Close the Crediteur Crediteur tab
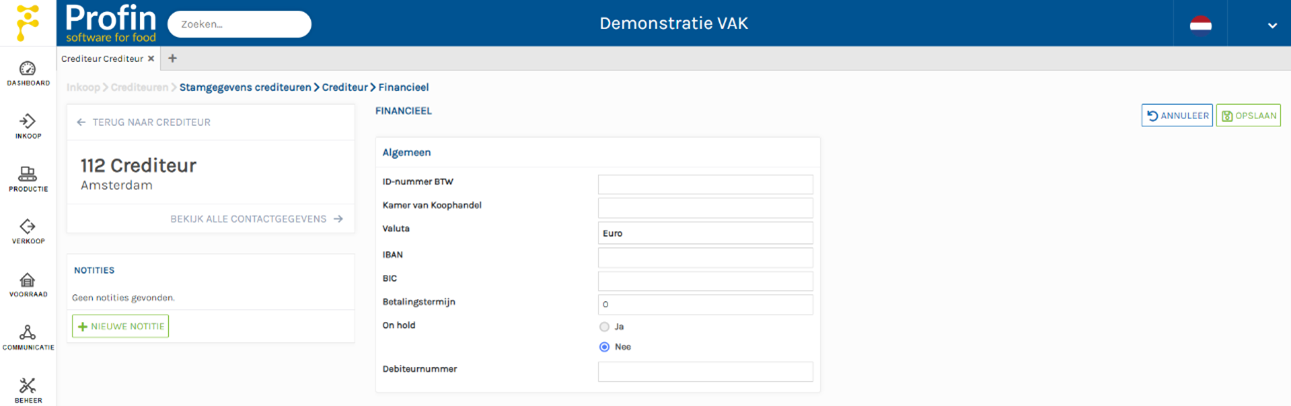 click(x=151, y=59)
